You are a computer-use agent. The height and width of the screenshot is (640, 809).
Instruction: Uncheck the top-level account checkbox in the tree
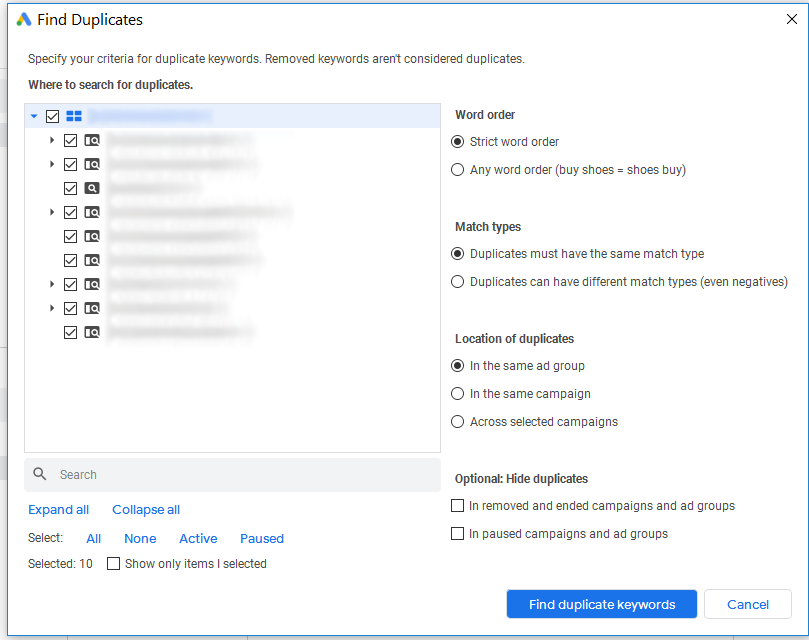tap(52, 116)
